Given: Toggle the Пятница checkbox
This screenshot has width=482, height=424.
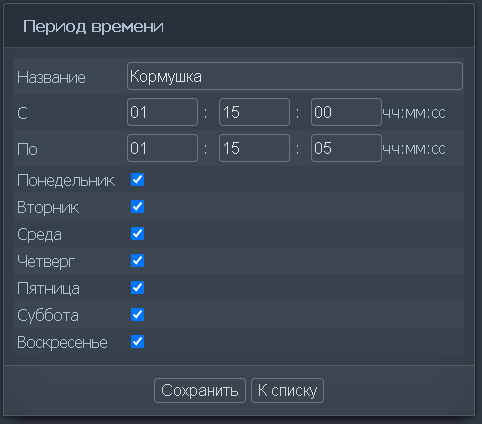Looking at the screenshot, I should 137,288.
